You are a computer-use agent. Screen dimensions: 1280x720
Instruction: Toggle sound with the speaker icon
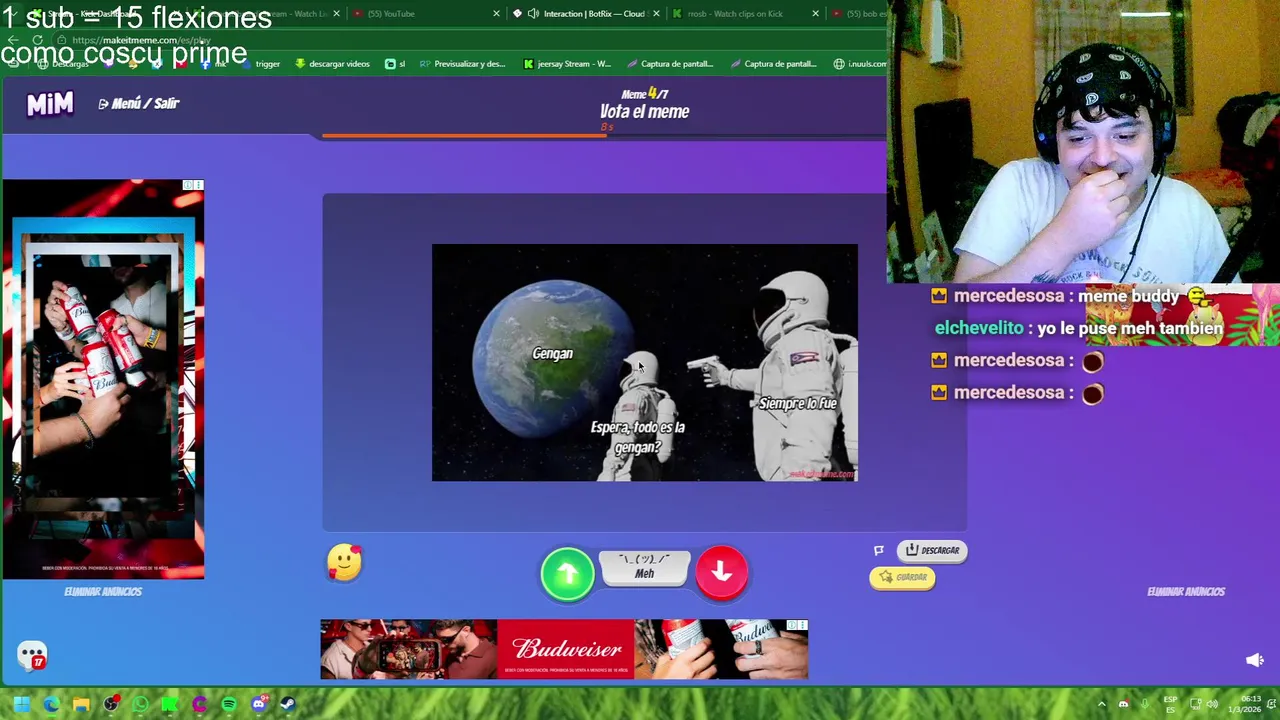click(1255, 660)
